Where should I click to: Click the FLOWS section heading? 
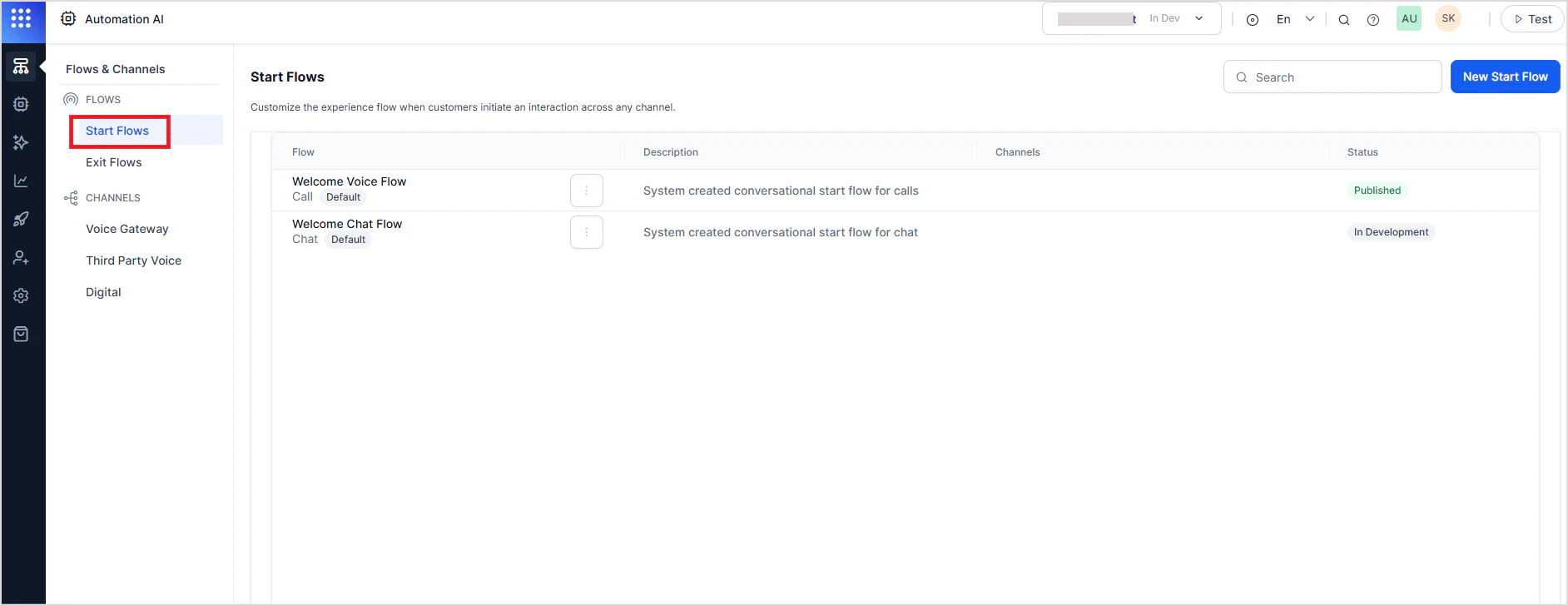coord(103,100)
